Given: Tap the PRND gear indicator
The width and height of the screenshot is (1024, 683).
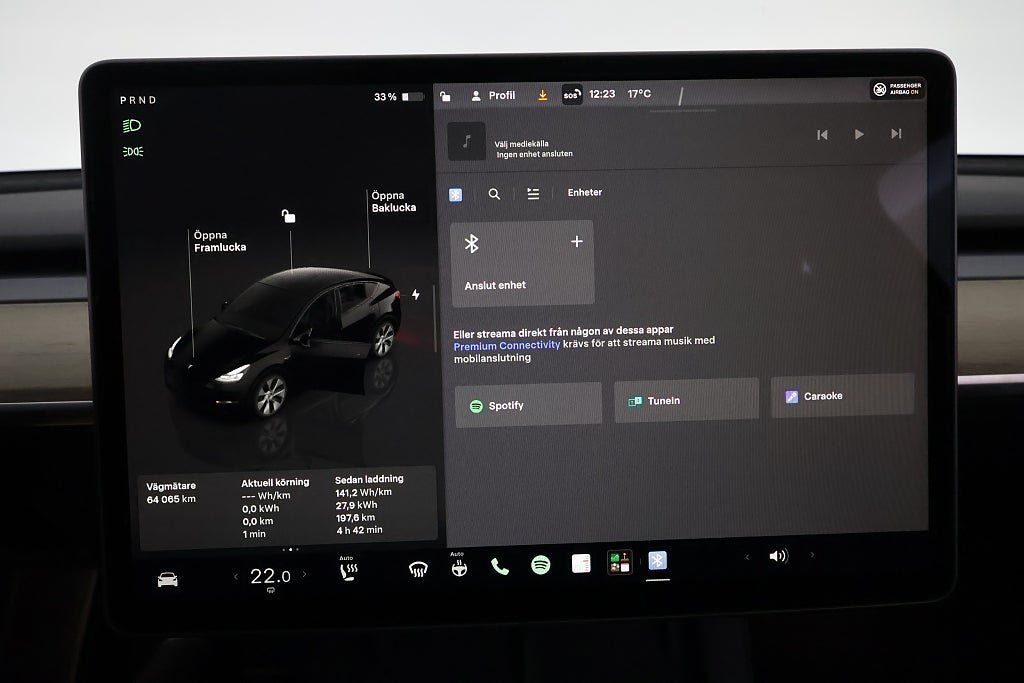Looking at the screenshot, I should 138,100.
